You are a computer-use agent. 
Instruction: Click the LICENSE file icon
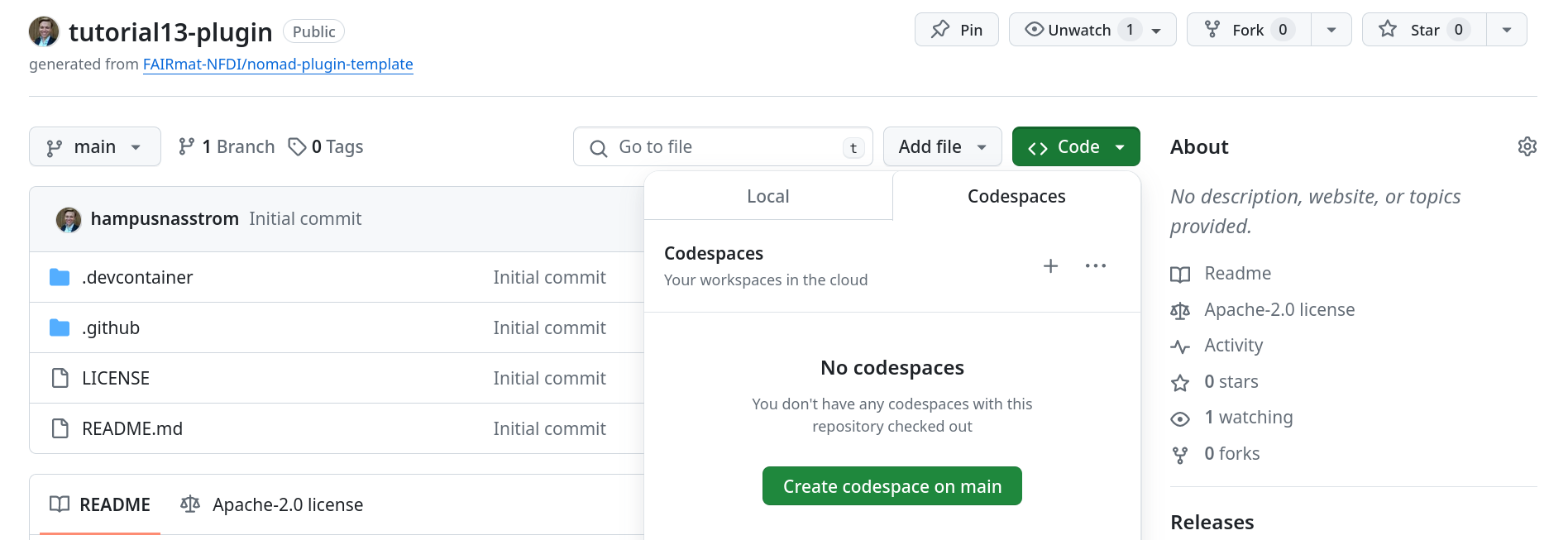click(60, 378)
